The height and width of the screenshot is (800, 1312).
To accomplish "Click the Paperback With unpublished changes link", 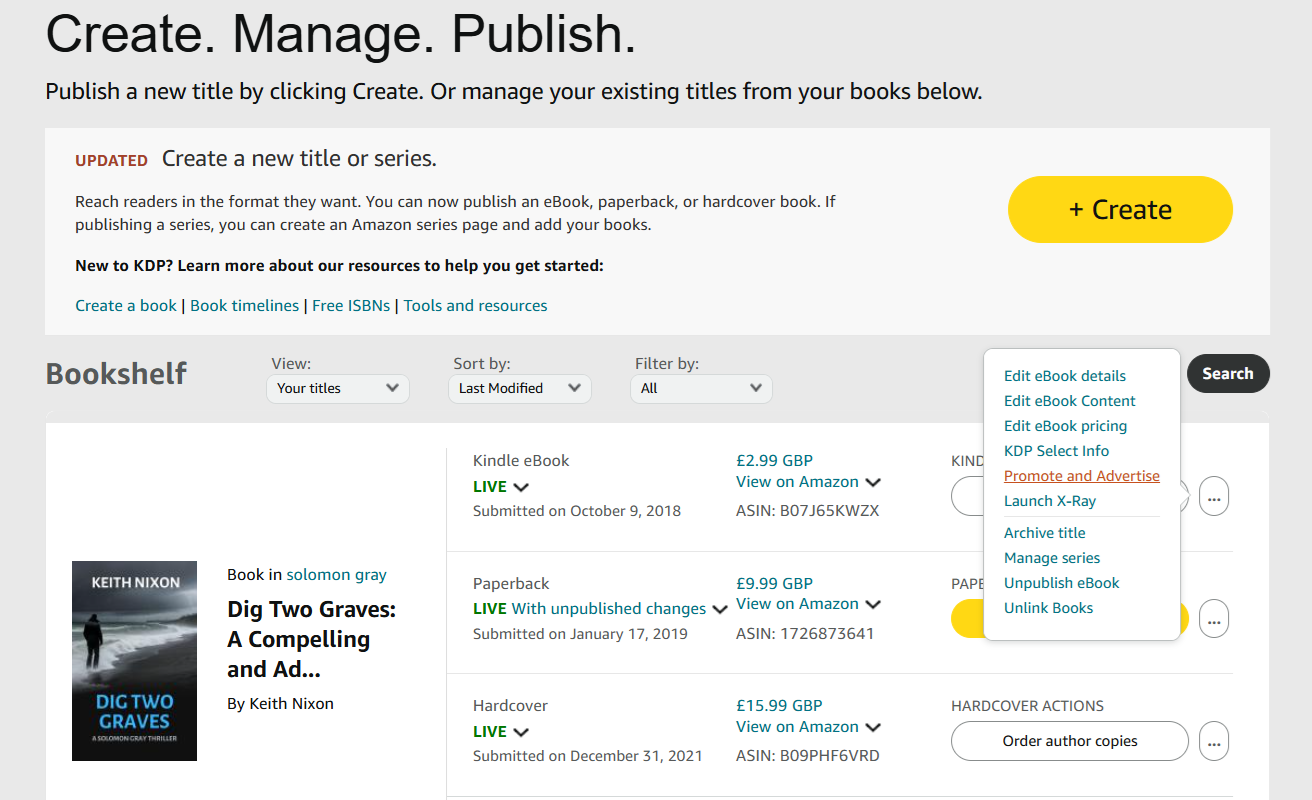I will (x=609, y=609).
